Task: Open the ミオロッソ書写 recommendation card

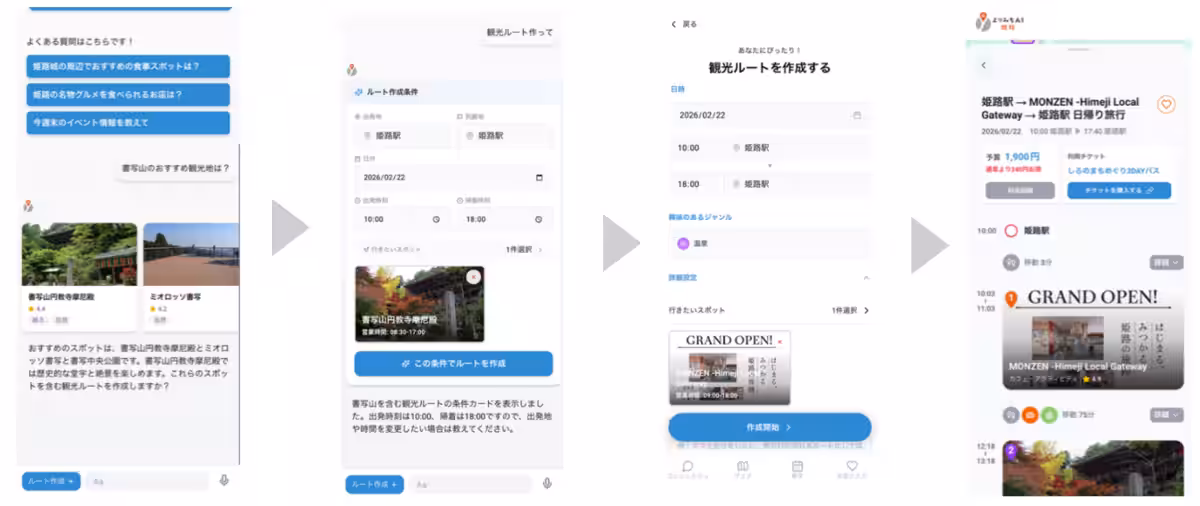Action: (x=191, y=276)
